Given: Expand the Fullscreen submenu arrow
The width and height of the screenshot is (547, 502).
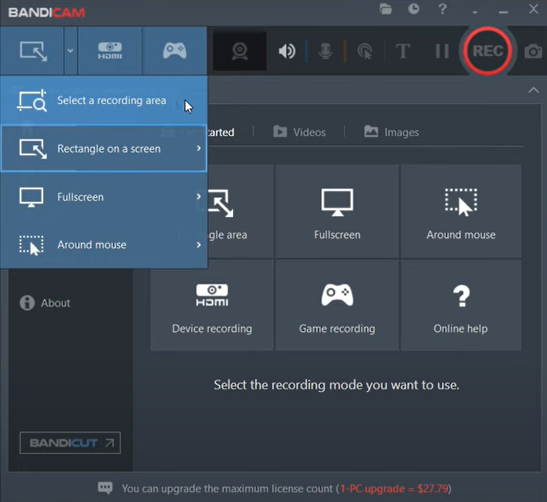Looking at the screenshot, I should point(198,196).
